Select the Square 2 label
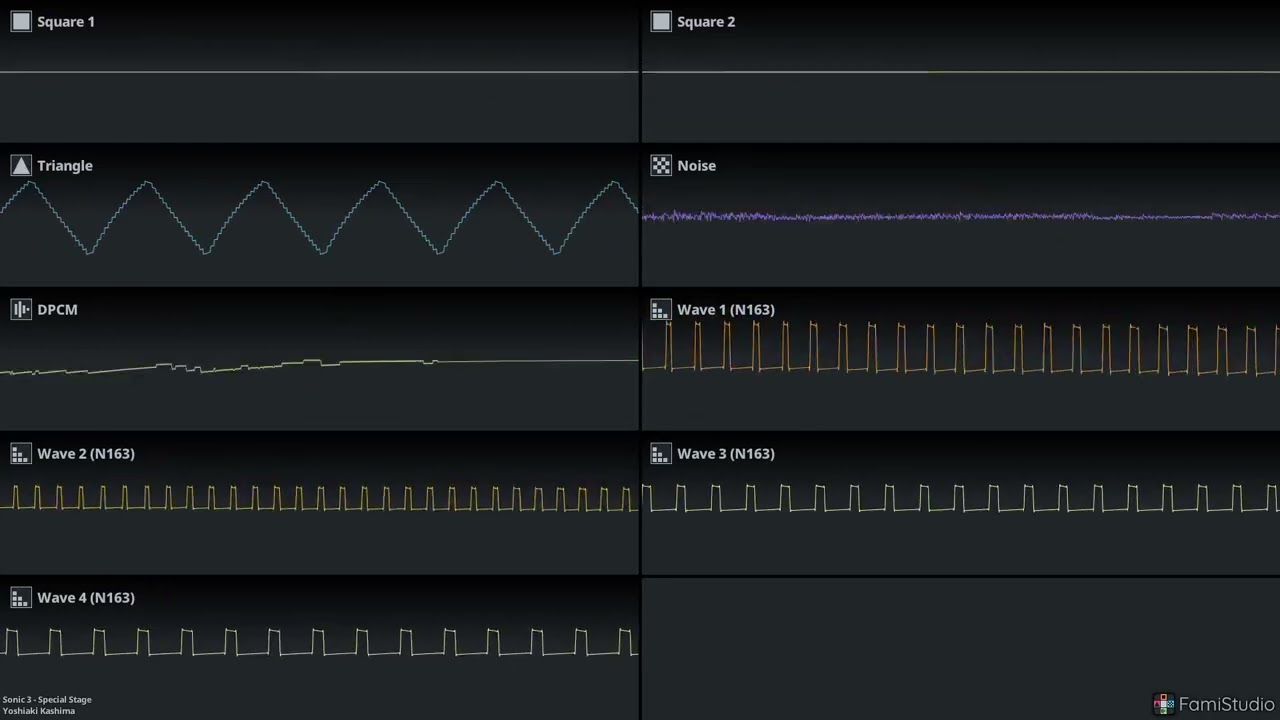This screenshot has height=720, width=1280. click(x=706, y=21)
